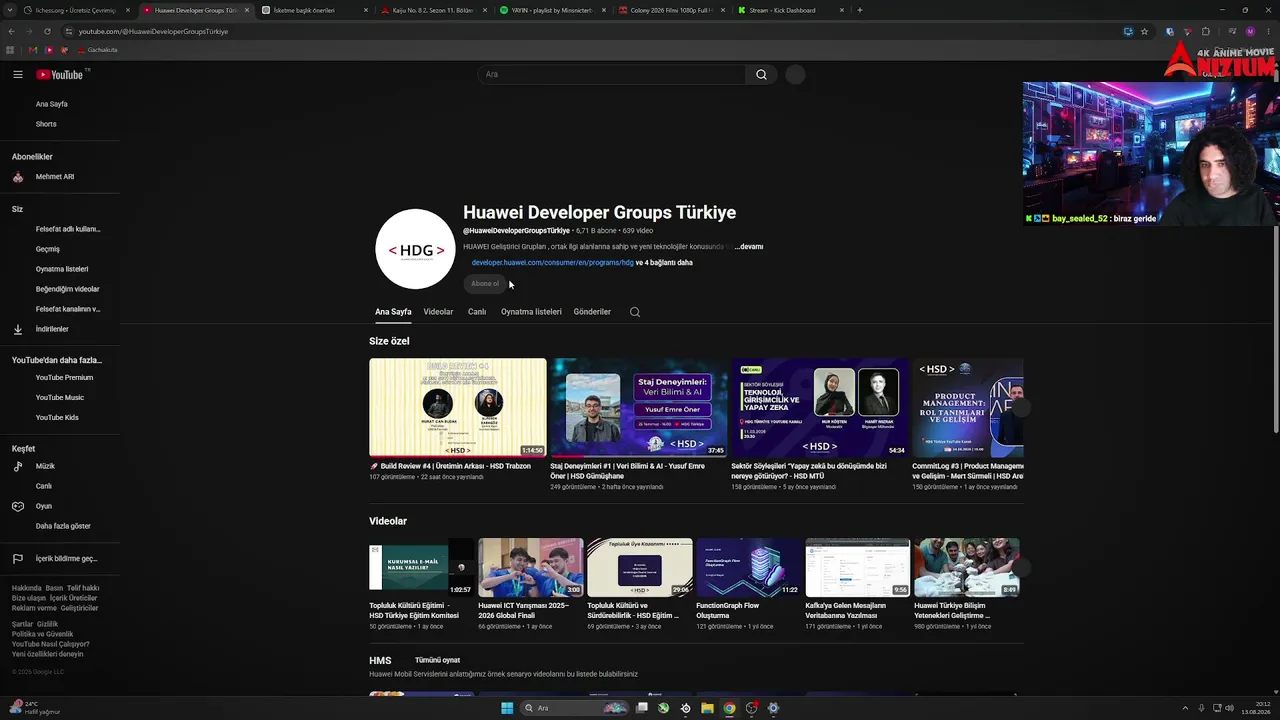Click the YouTube search box labeled Ara
1280x720 pixels.
point(612,74)
